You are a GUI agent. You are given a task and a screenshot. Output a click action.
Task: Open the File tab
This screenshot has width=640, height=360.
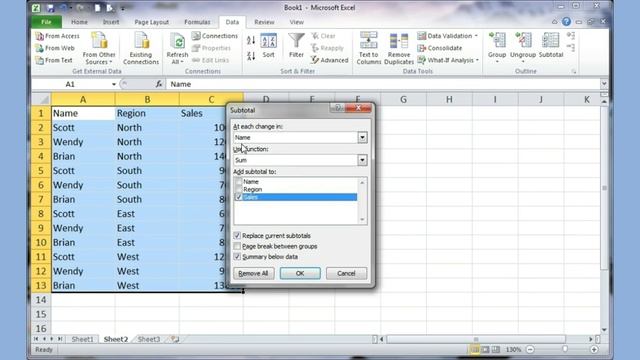coord(47,22)
